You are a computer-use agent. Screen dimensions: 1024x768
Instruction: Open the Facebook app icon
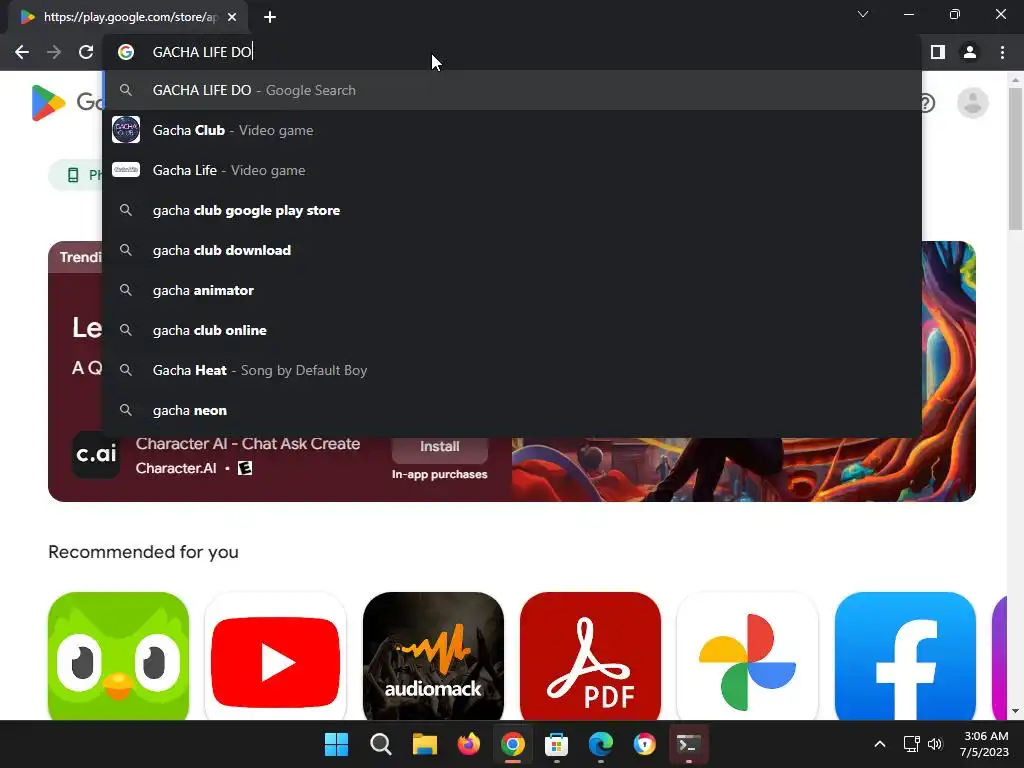tap(905, 656)
